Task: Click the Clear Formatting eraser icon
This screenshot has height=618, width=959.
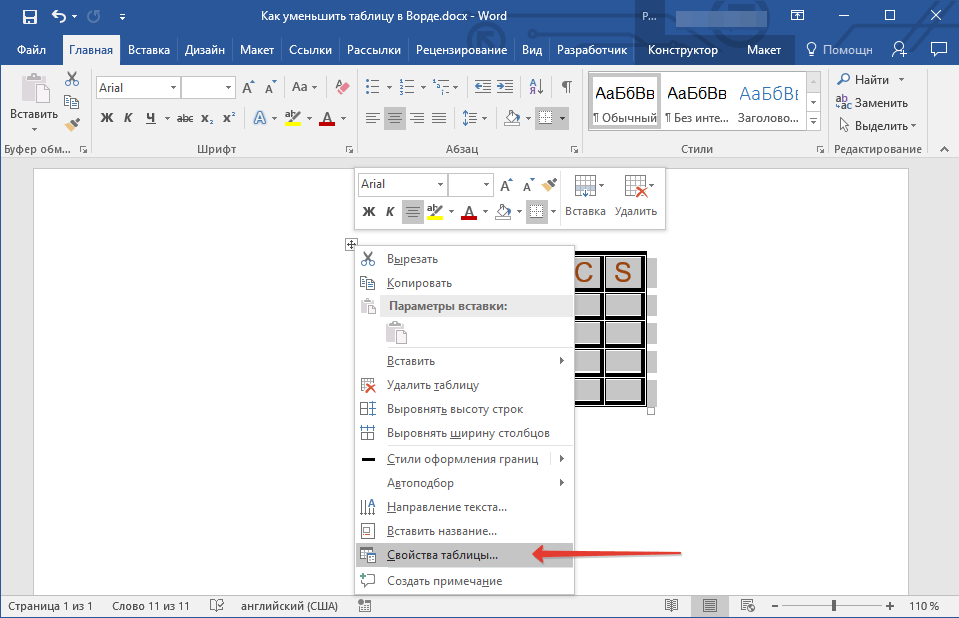Action: tap(344, 88)
